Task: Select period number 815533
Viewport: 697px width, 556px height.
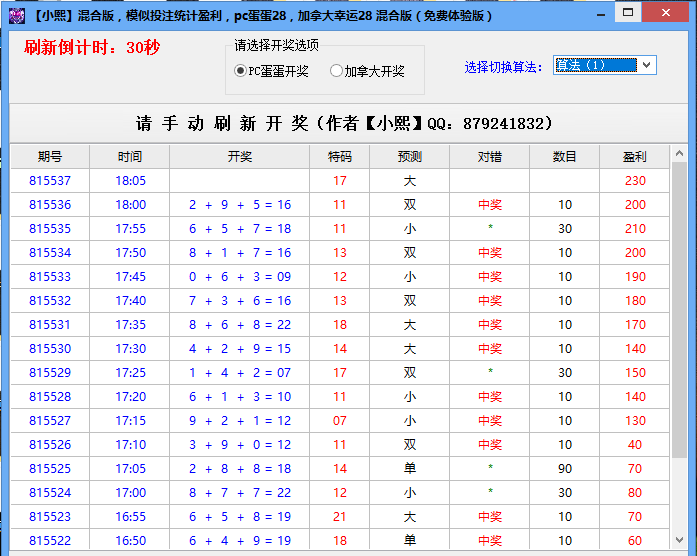Action: [x=50, y=277]
